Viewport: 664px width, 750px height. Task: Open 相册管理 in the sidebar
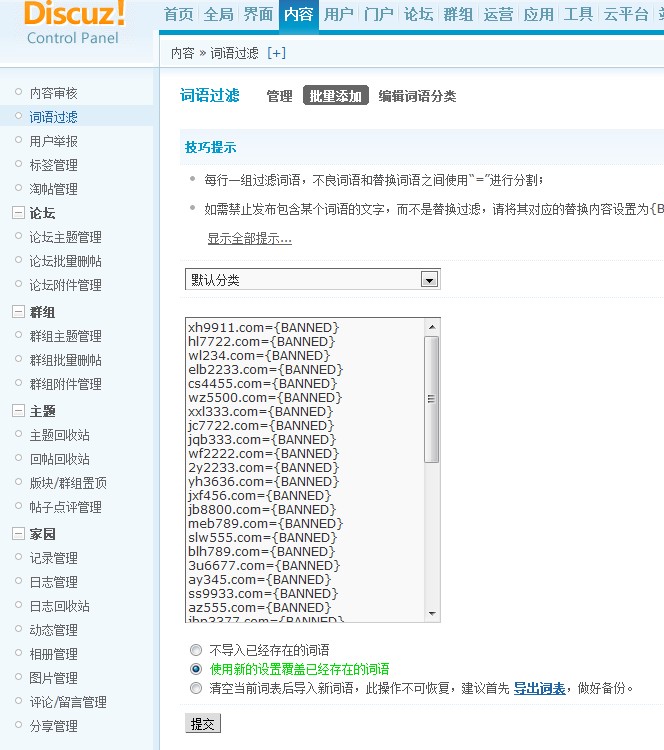[x=54, y=653]
